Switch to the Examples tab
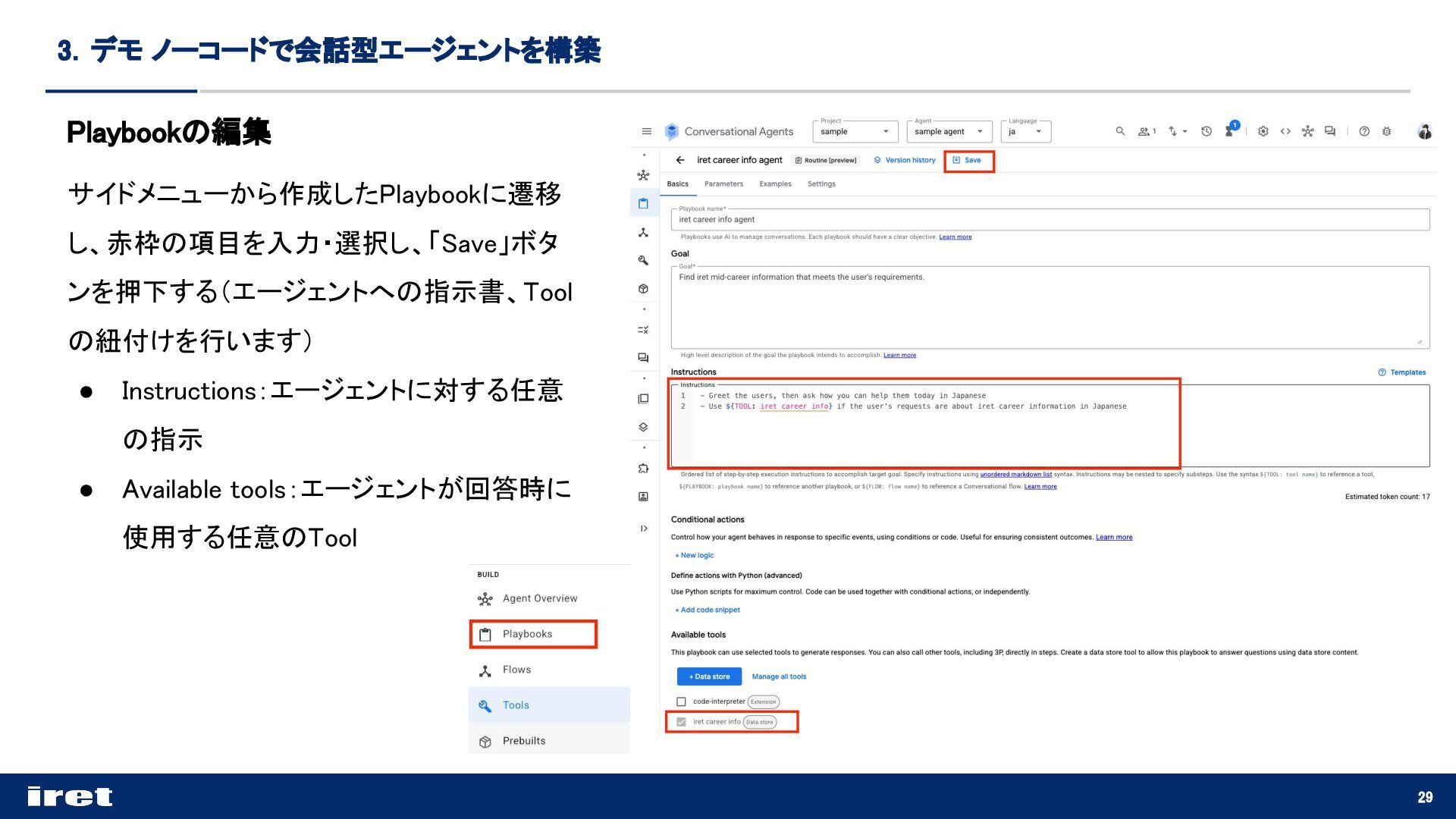Screen dimensions: 1456x819 (x=775, y=184)
